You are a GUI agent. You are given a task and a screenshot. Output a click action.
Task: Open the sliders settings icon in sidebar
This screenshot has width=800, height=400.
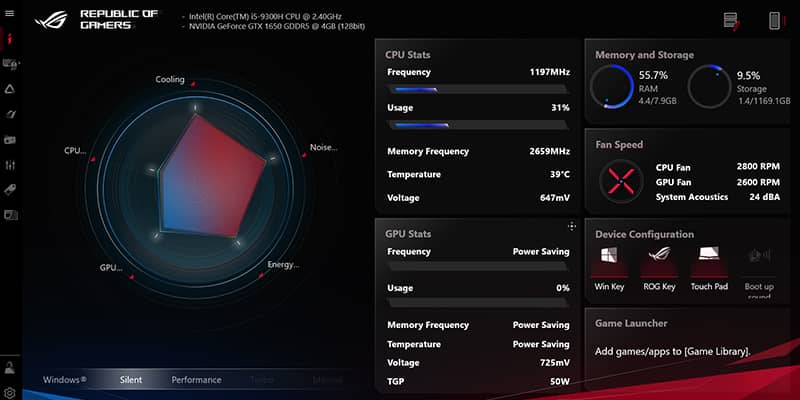(10, 164)
